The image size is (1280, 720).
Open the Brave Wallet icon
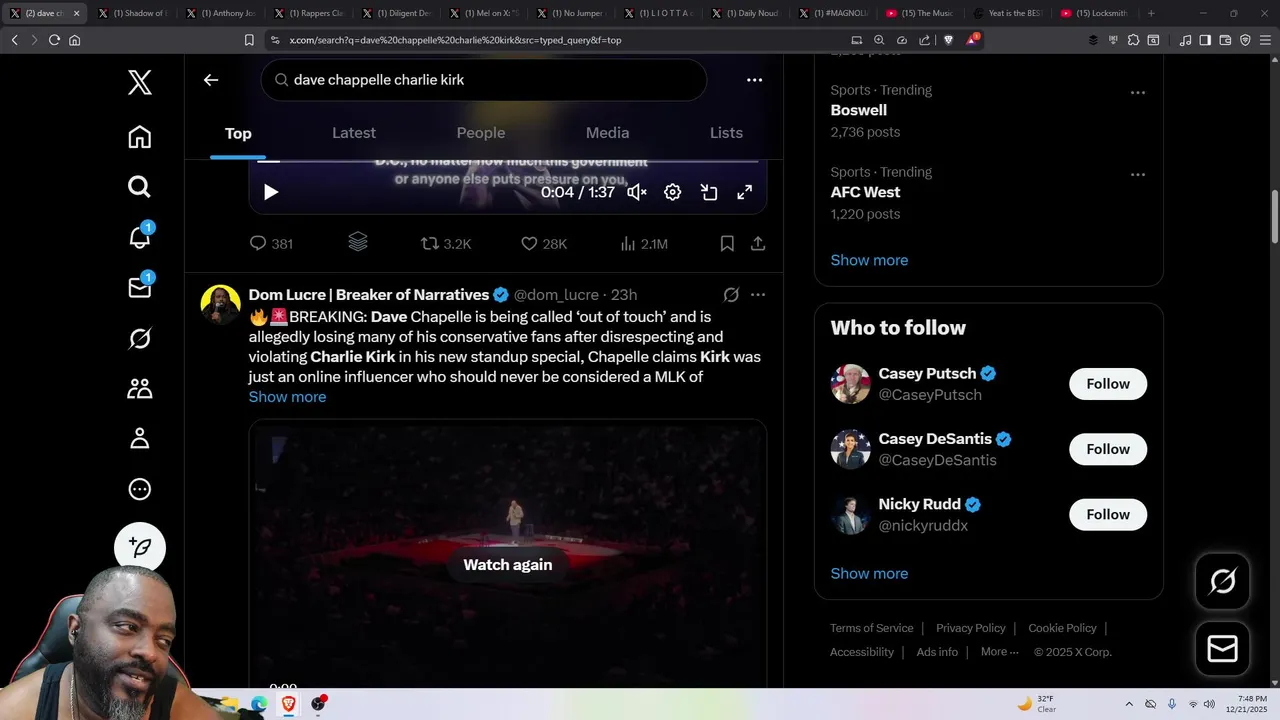[x=1225, y=40]
